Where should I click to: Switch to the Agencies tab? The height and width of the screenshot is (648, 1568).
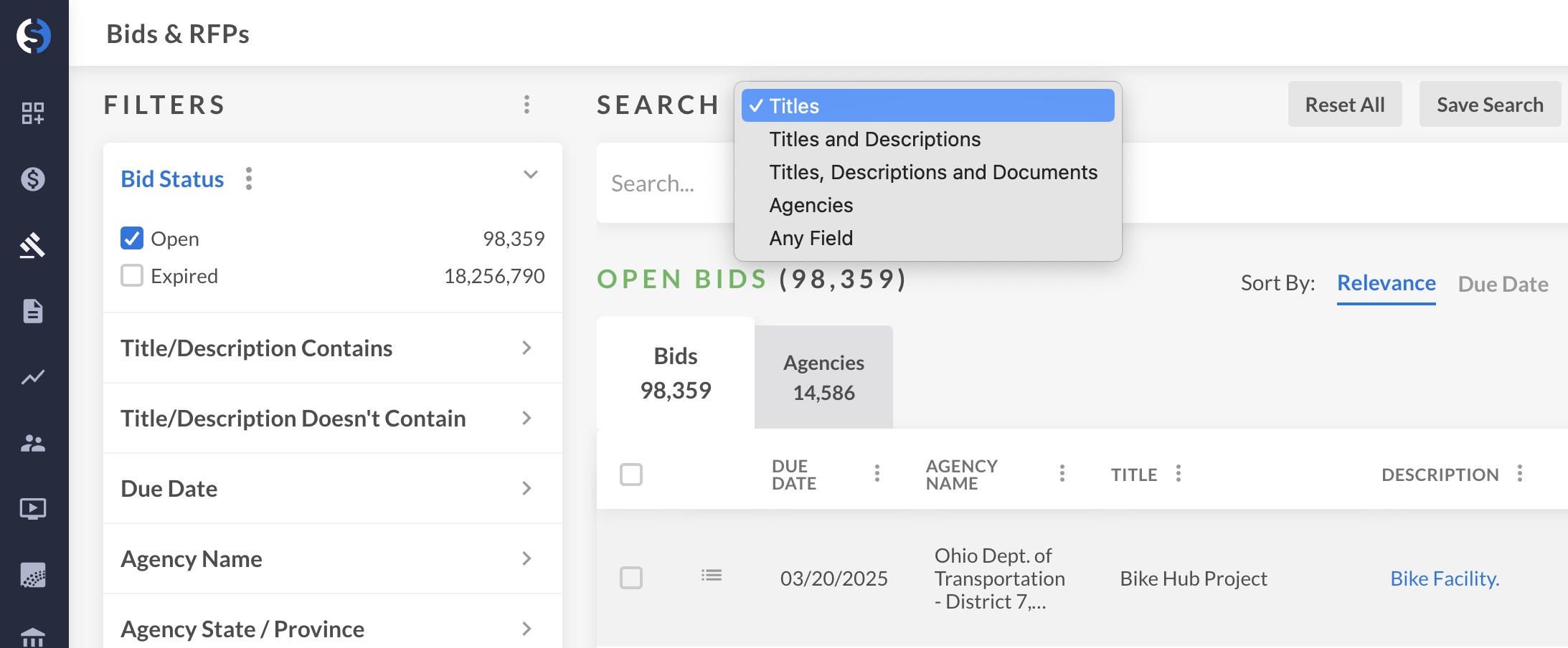click(x=823, y=377)
